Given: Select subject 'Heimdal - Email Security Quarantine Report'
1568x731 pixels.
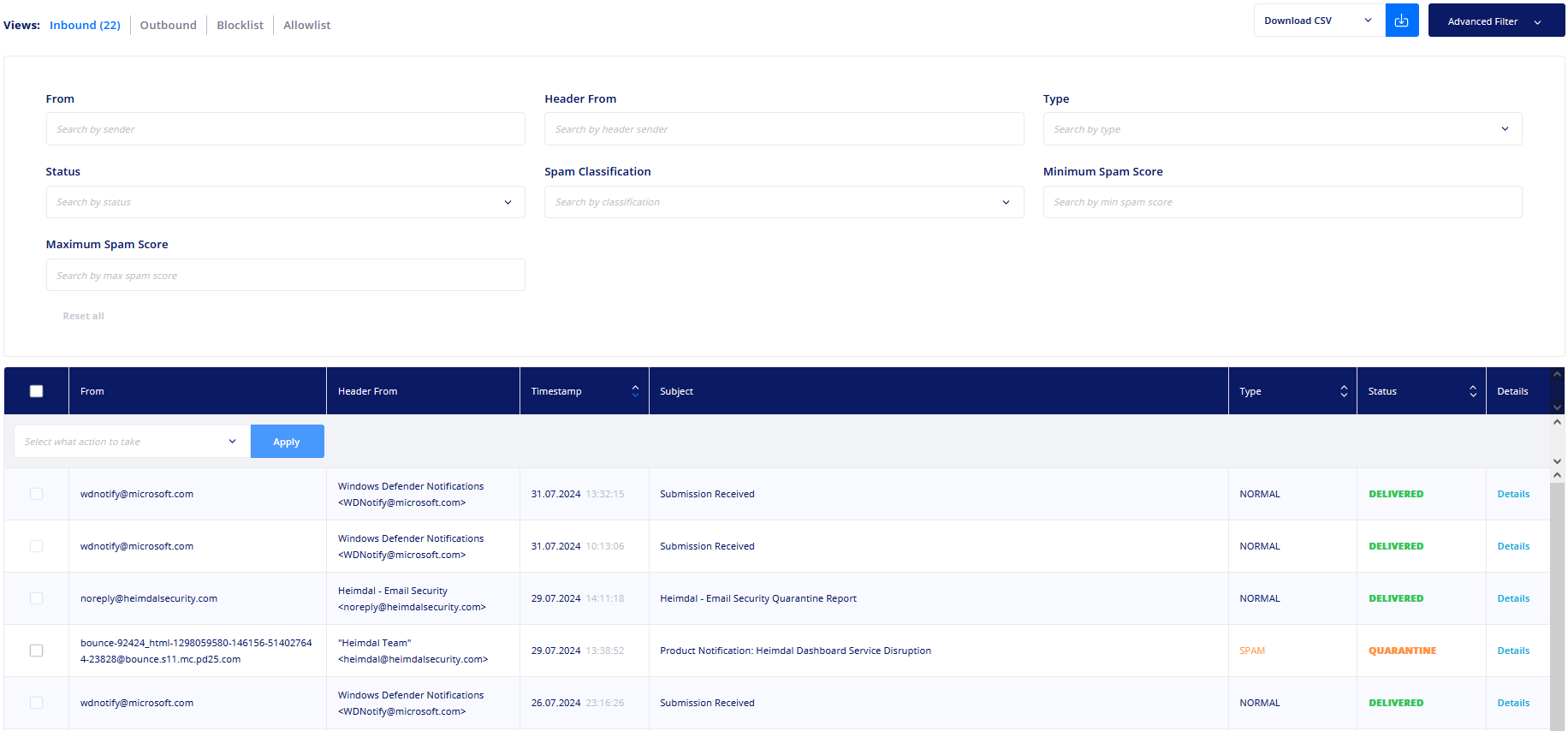Looking at the screenshot, I should point(758,598).
